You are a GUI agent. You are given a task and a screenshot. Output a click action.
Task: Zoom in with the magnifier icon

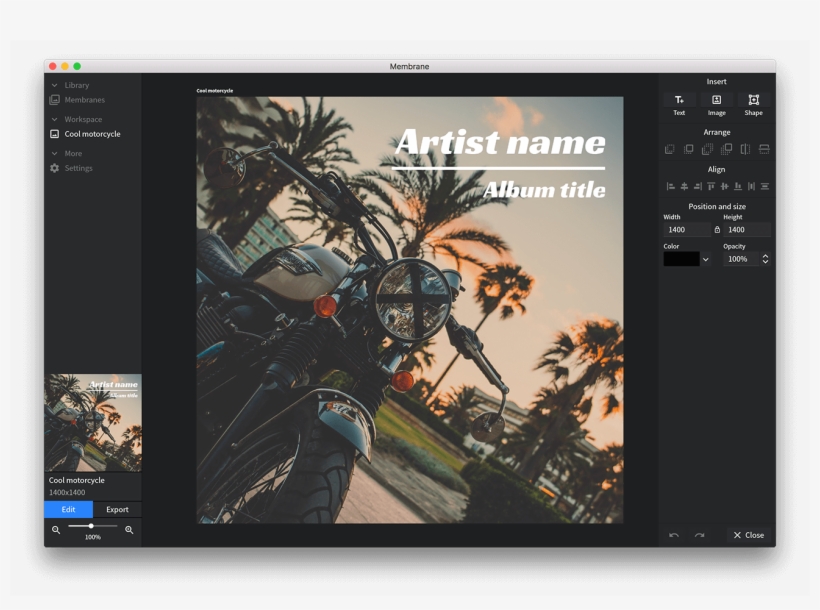point(129,530)
